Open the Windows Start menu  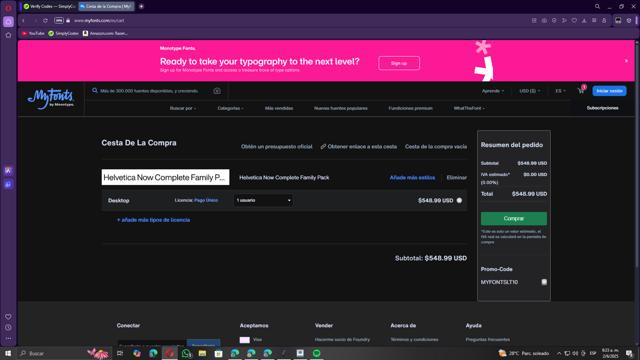[8, 353]
